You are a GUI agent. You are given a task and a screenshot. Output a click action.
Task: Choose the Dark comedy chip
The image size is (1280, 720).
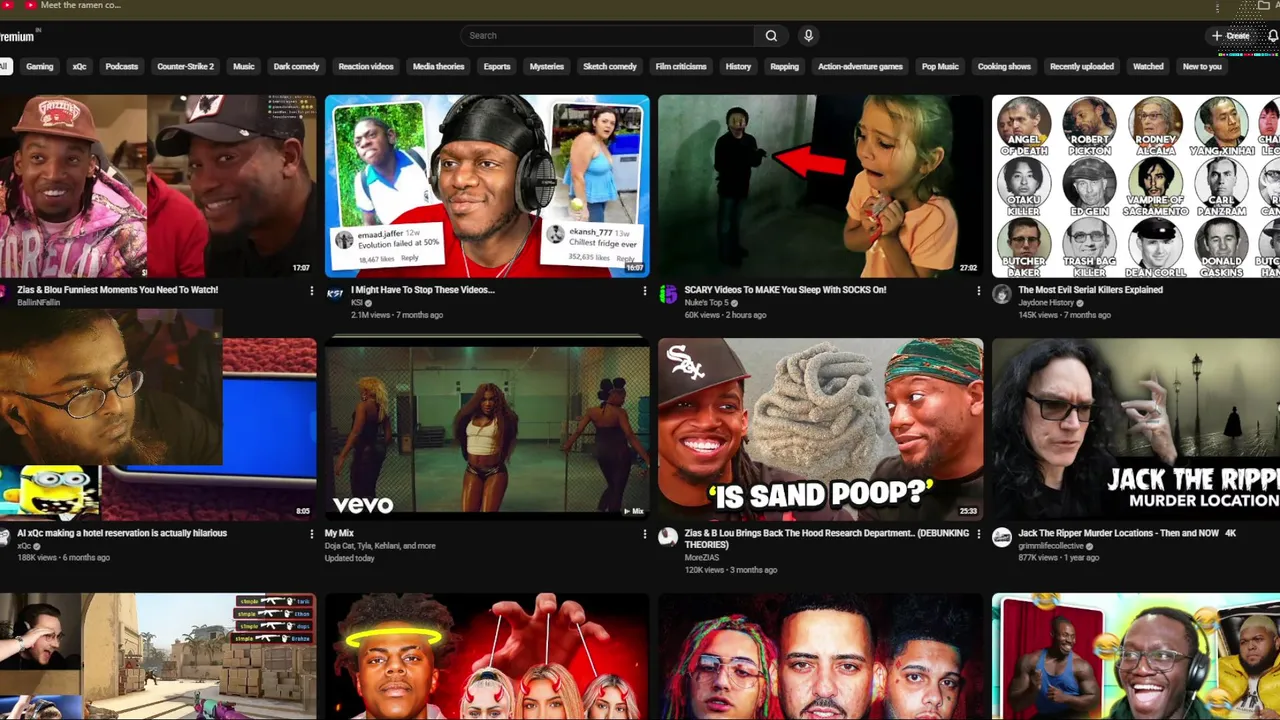(296, 67)
